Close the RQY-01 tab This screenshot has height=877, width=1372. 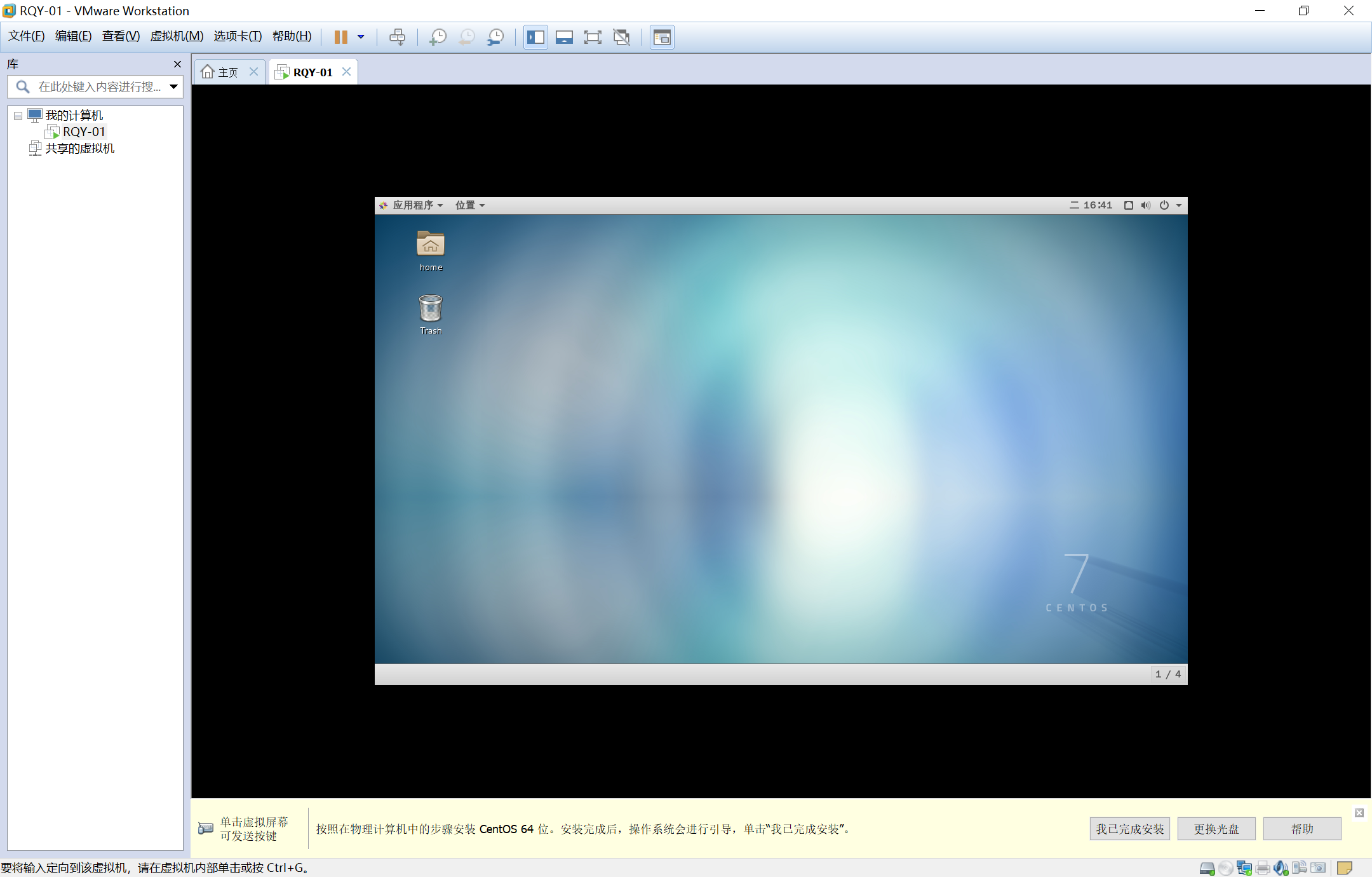[x=346, y=71]
